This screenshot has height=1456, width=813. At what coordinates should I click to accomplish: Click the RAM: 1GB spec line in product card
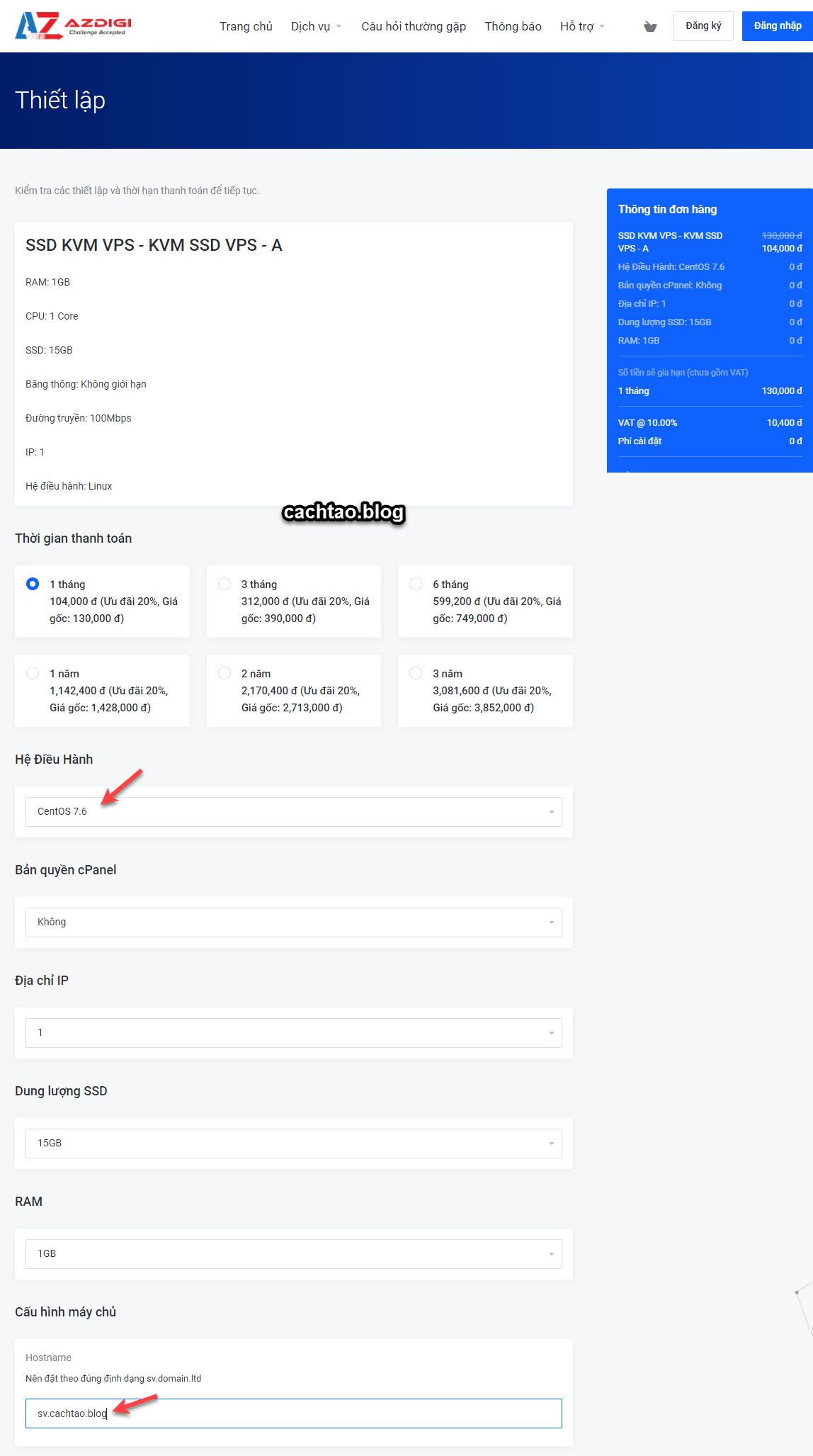(47, 282)
